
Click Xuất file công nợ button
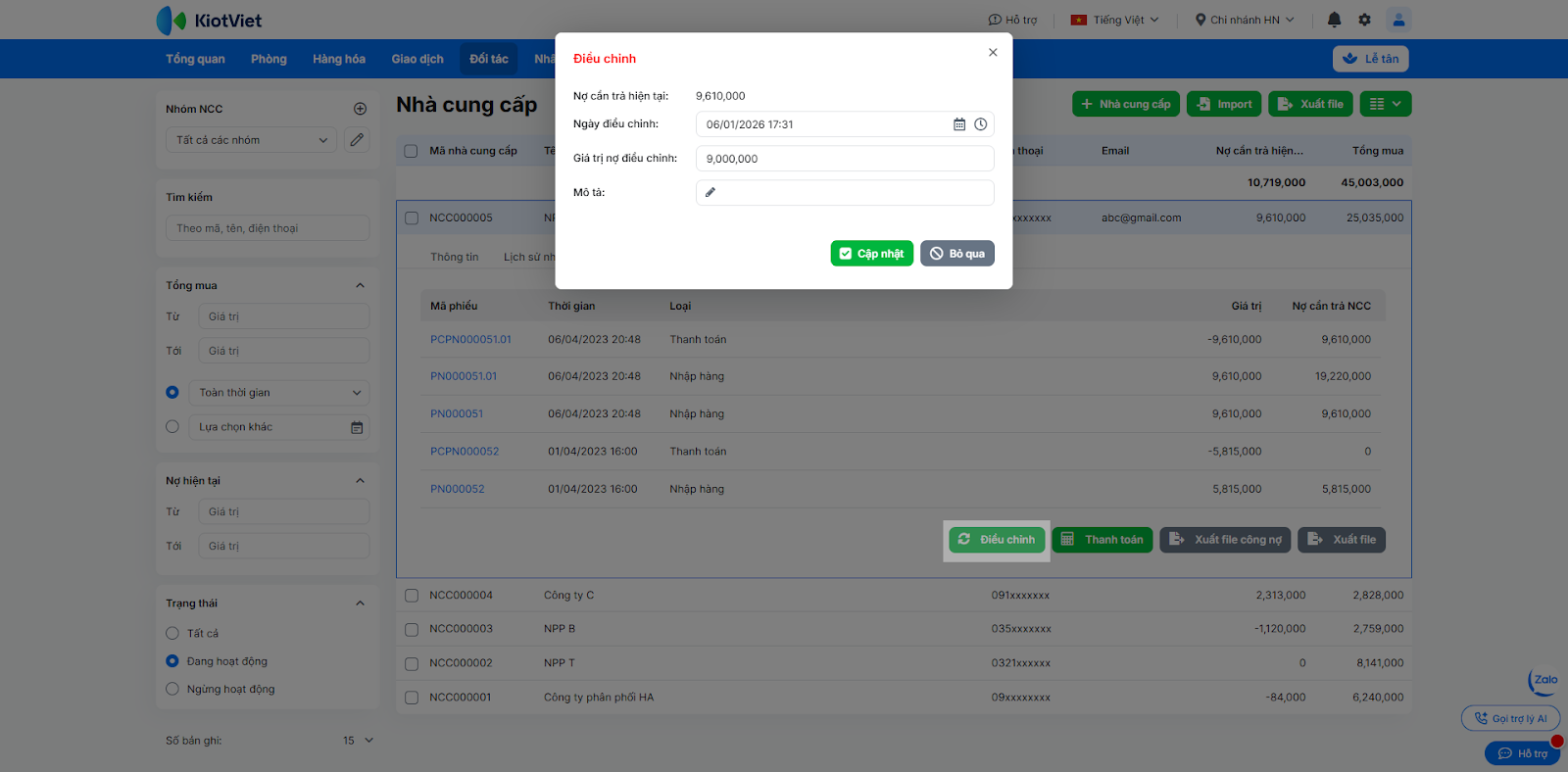[x=1225, y=540]
